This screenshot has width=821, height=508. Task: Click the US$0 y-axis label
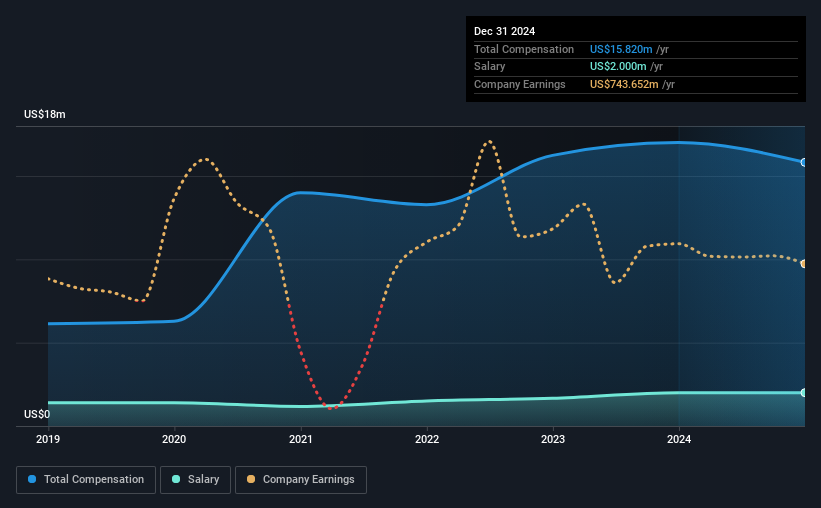pyautogui.click(x=37, y=414)
